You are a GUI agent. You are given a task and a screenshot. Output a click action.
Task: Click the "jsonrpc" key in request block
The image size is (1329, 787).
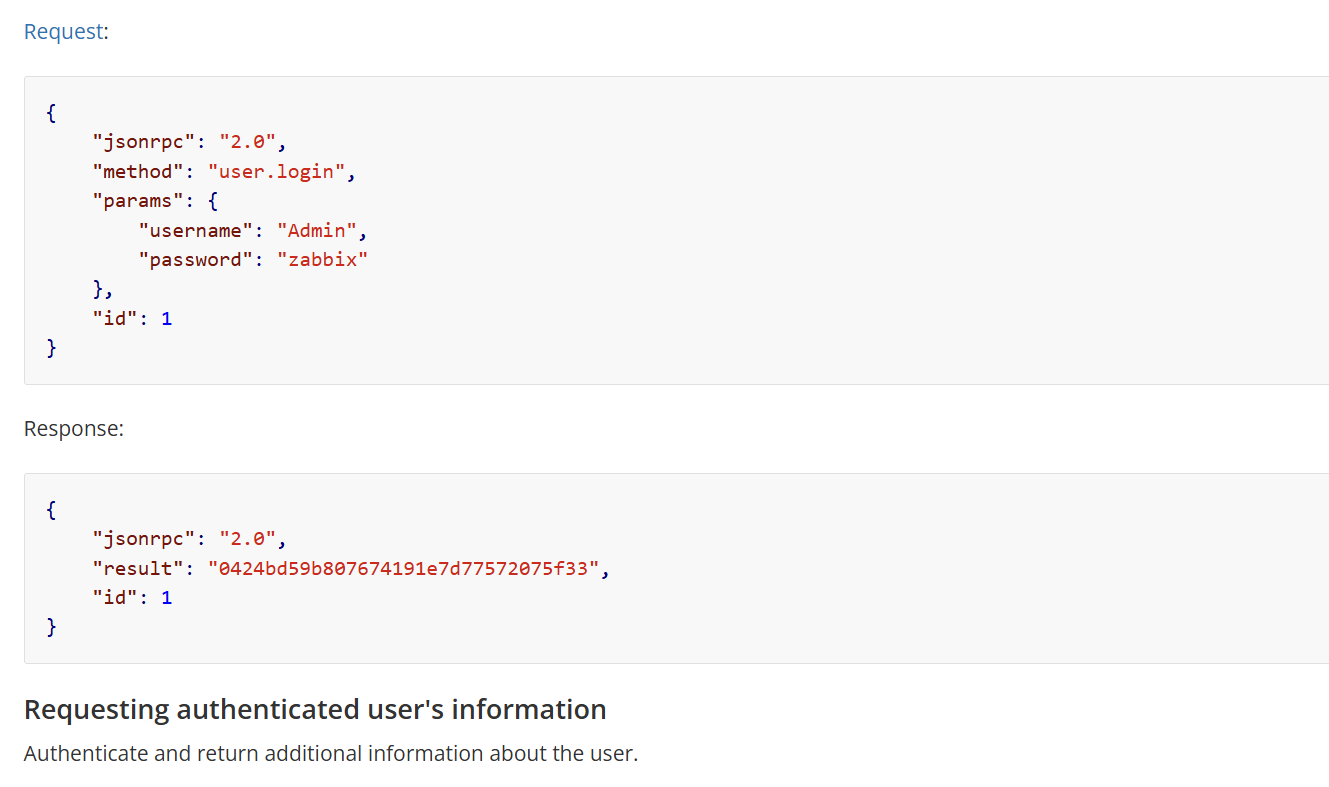click(144, 142)
